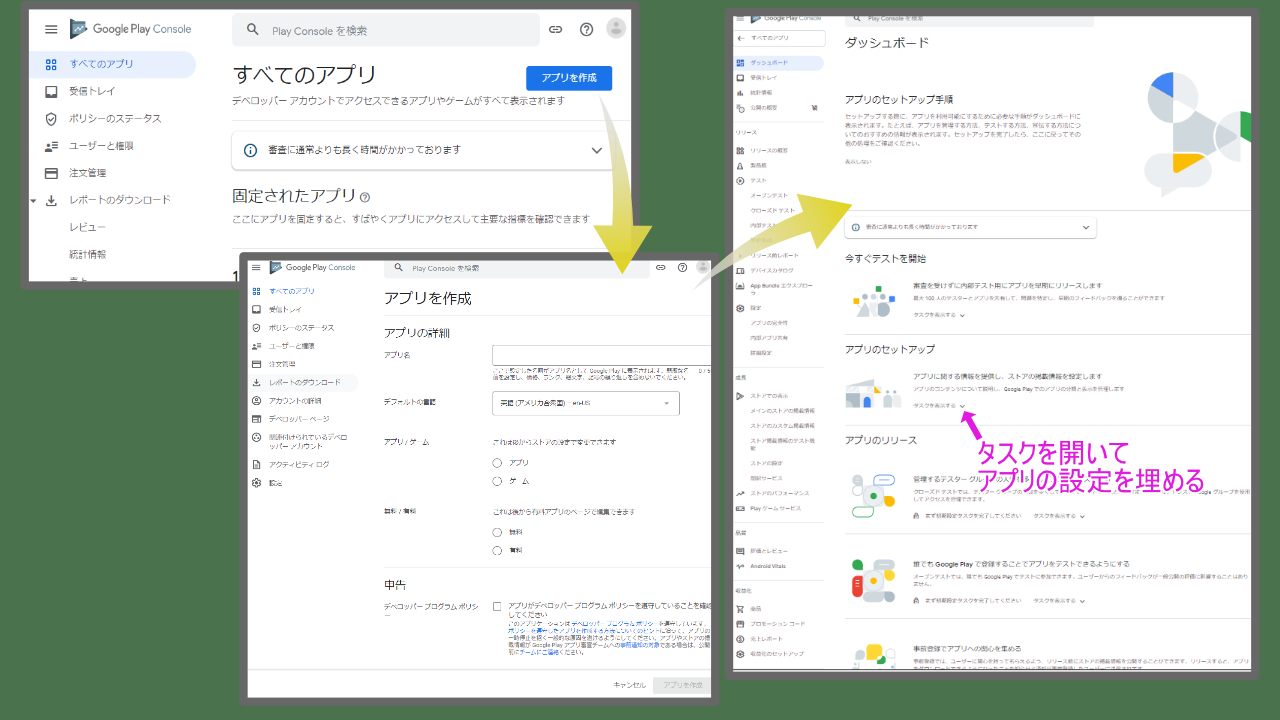Click Android Vitals icon in dashboard sidebar
This screenshot has width=1280, height=720.
tap(740, 566)
